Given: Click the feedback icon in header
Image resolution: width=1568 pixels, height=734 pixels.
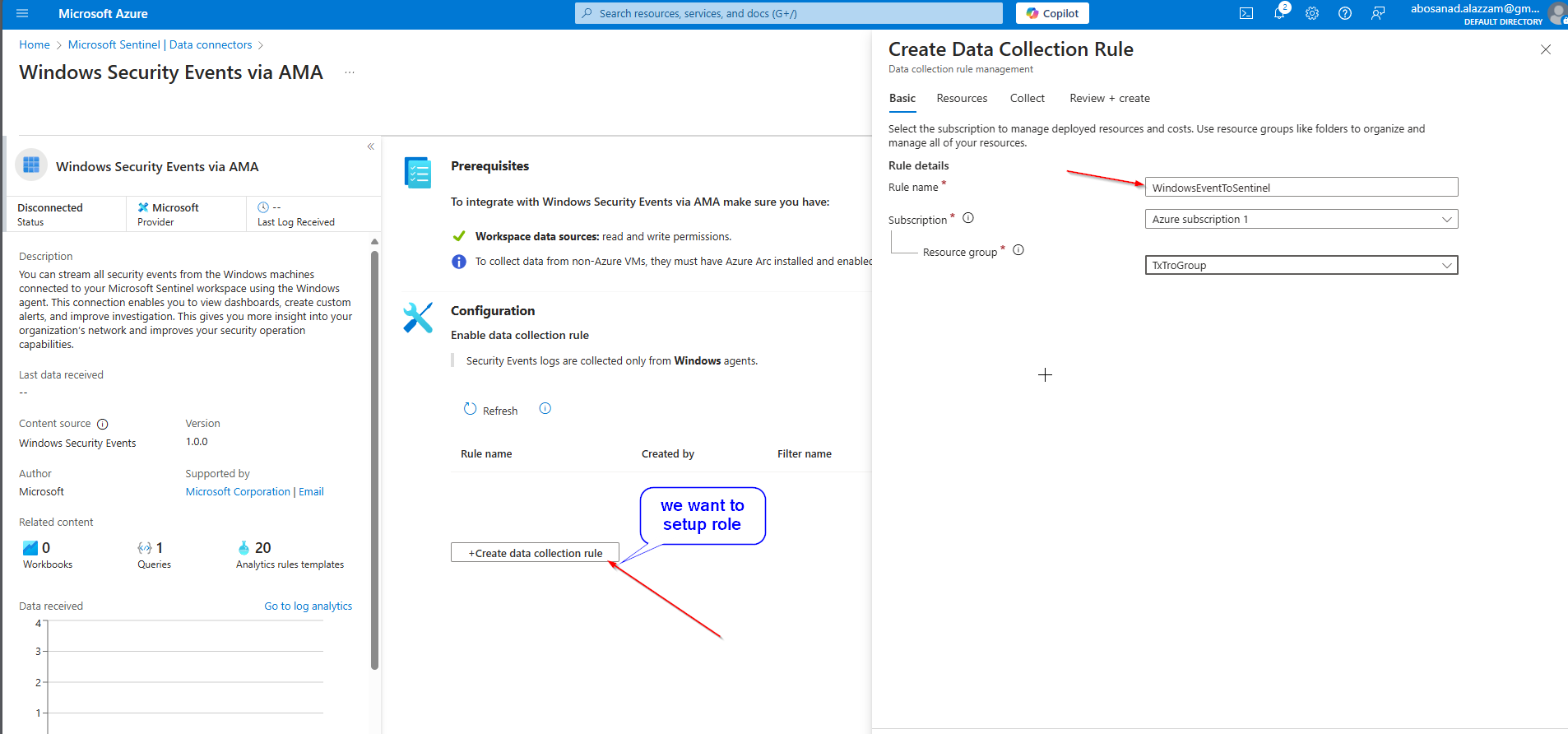Looking at the screenshot, I should click(1378, 13).
